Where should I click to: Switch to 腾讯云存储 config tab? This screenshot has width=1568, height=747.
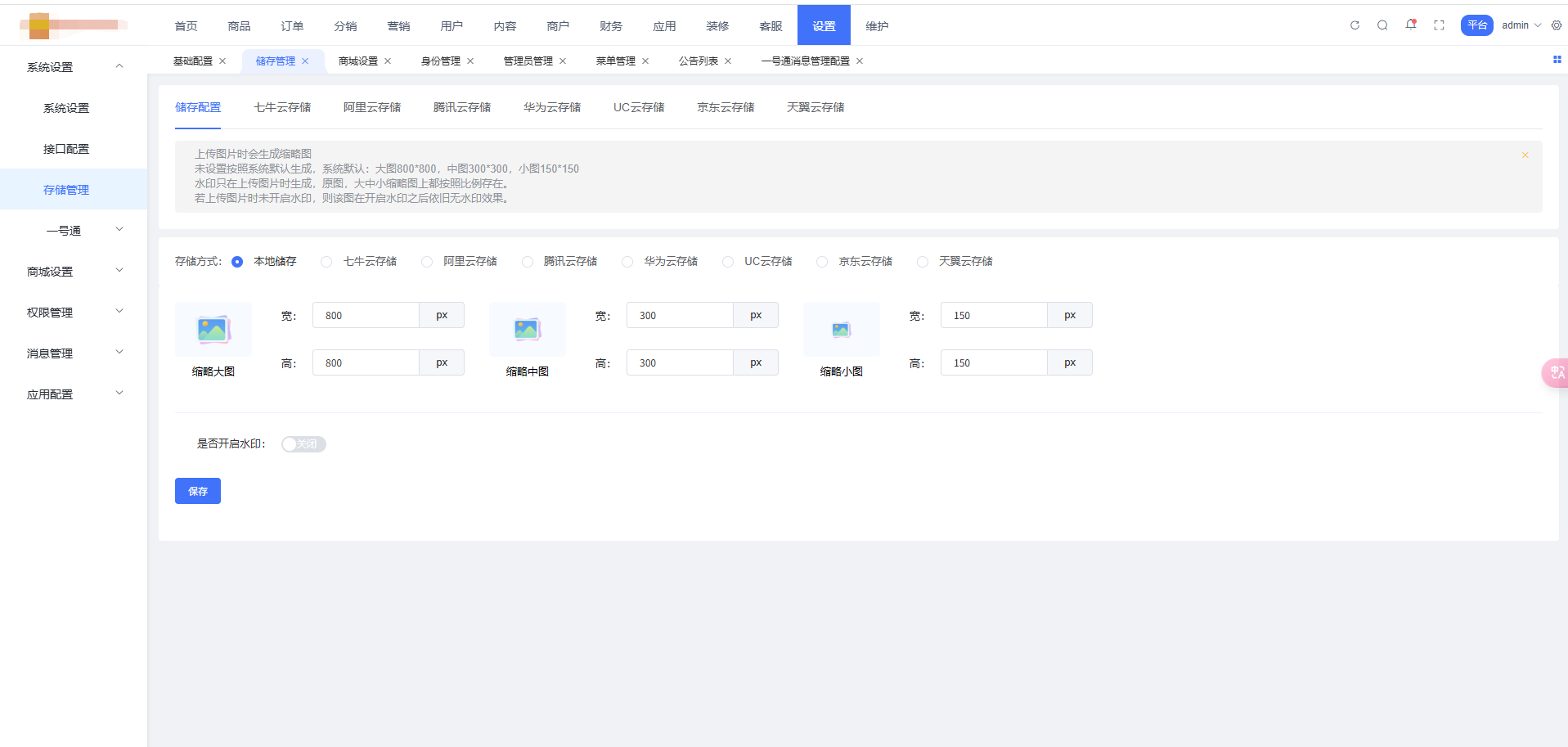pos(462,108)
